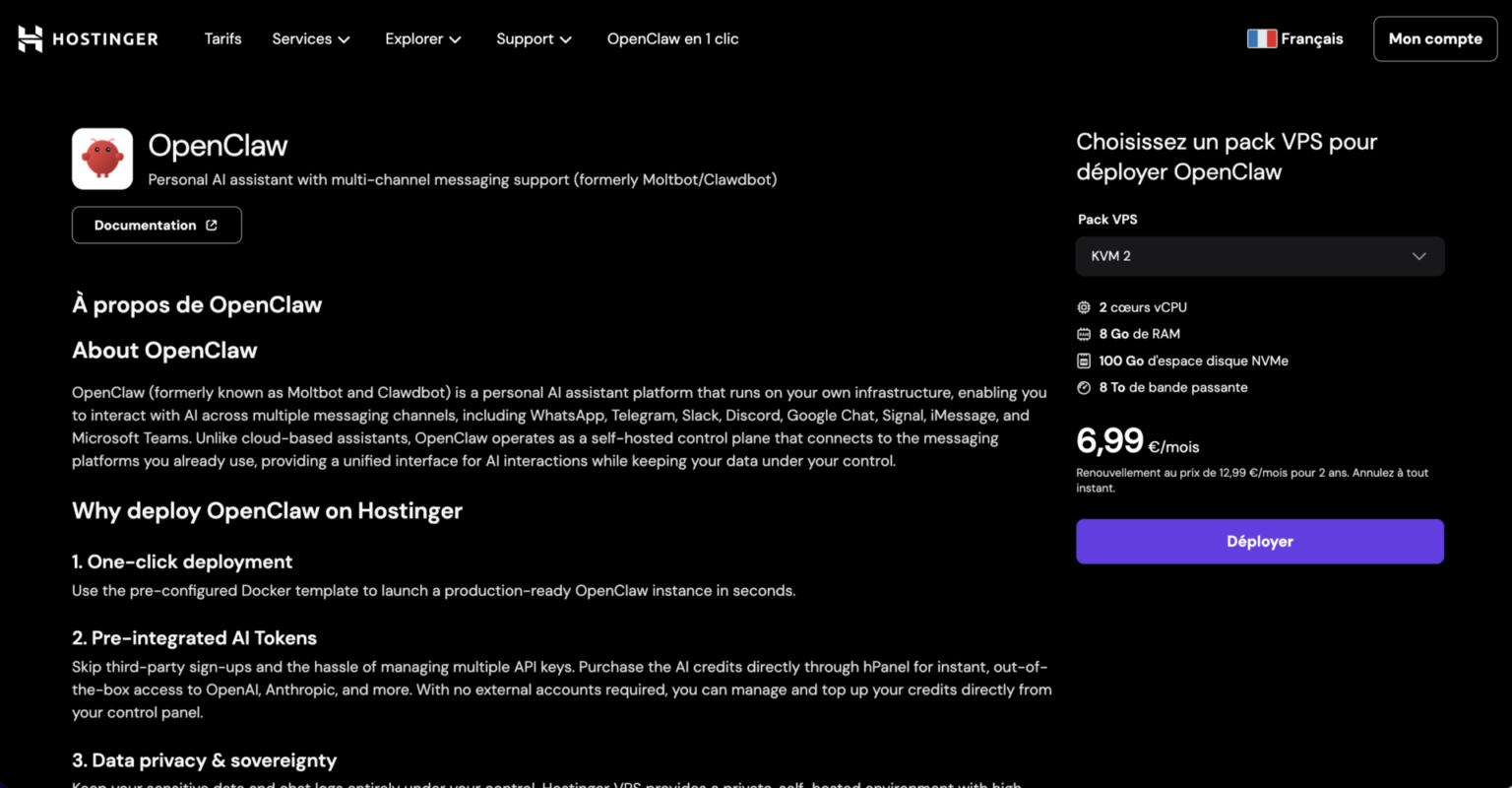The image size is (1512, 788).
Task: Go to OpenClaw en 1 clic
Action: click(x=672, y=38)
